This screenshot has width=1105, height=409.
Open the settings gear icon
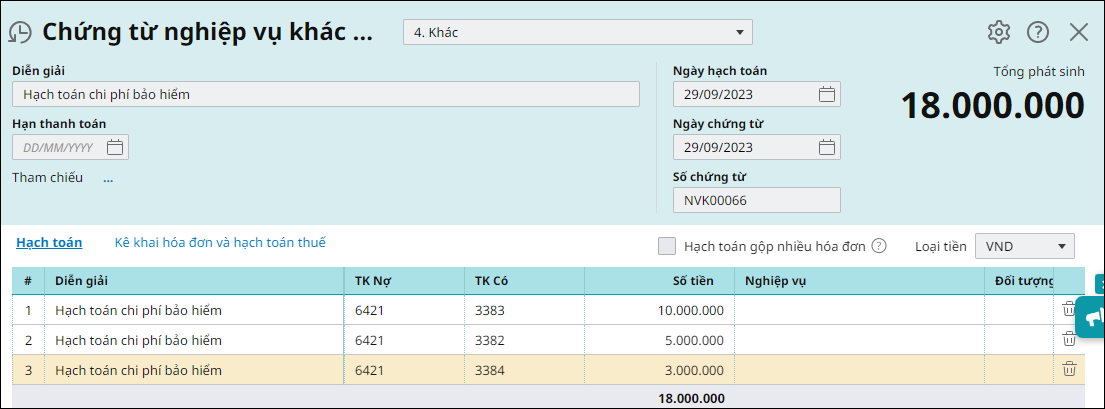pyautogui.click(x=999, y=32)
